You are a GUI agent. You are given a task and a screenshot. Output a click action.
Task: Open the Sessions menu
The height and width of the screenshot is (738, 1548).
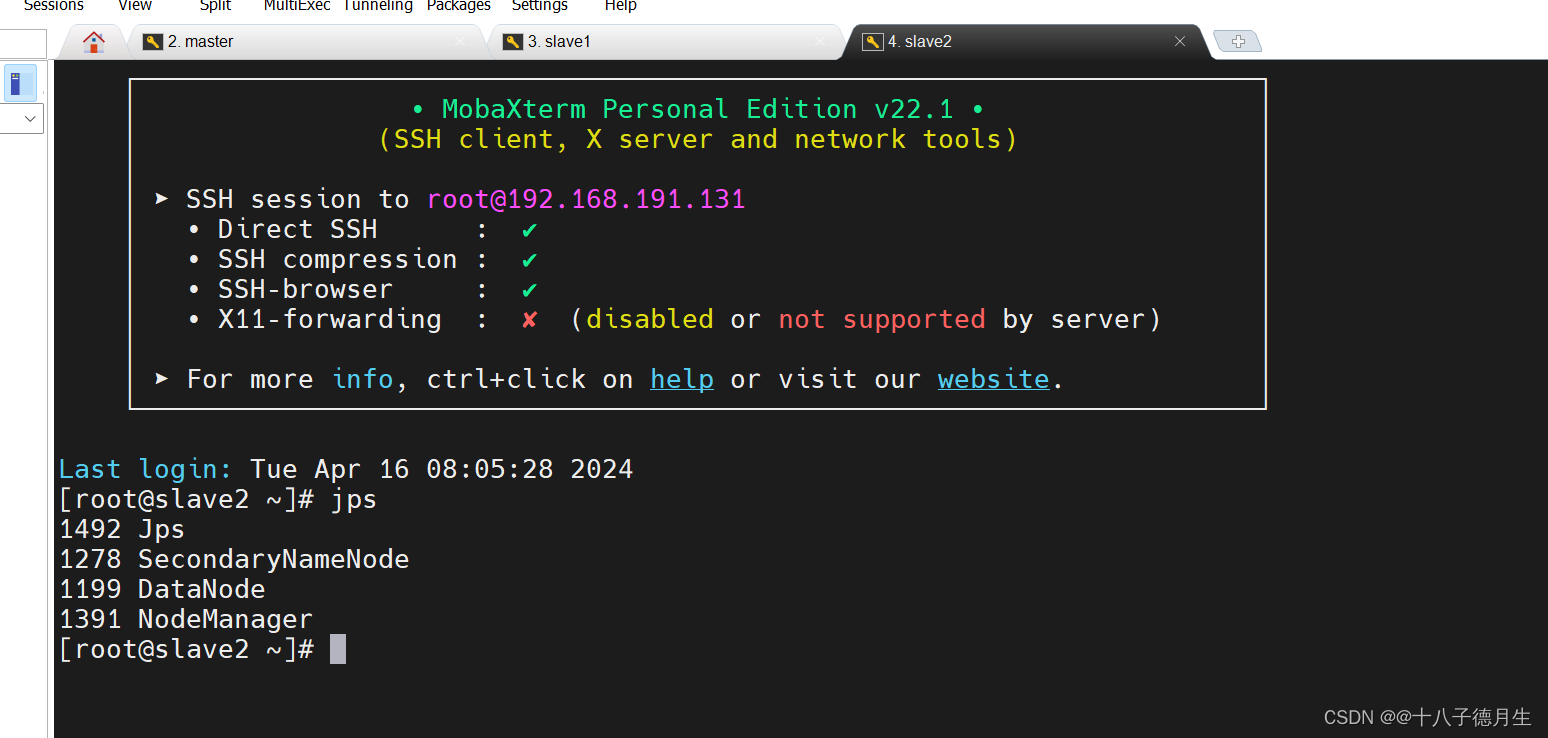[x=54, y=6]
